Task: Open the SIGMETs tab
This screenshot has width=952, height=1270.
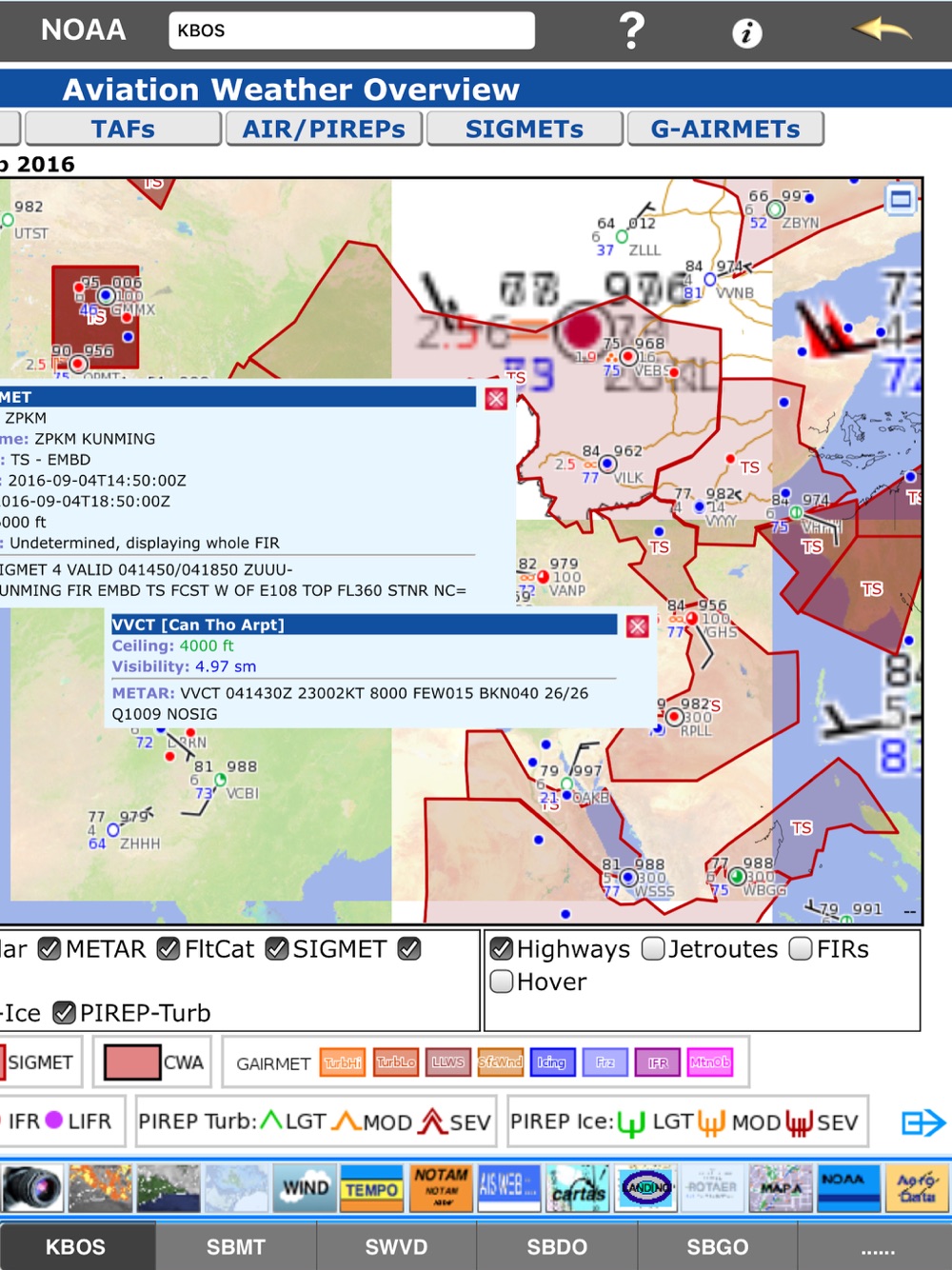Action: click(525, 129)
